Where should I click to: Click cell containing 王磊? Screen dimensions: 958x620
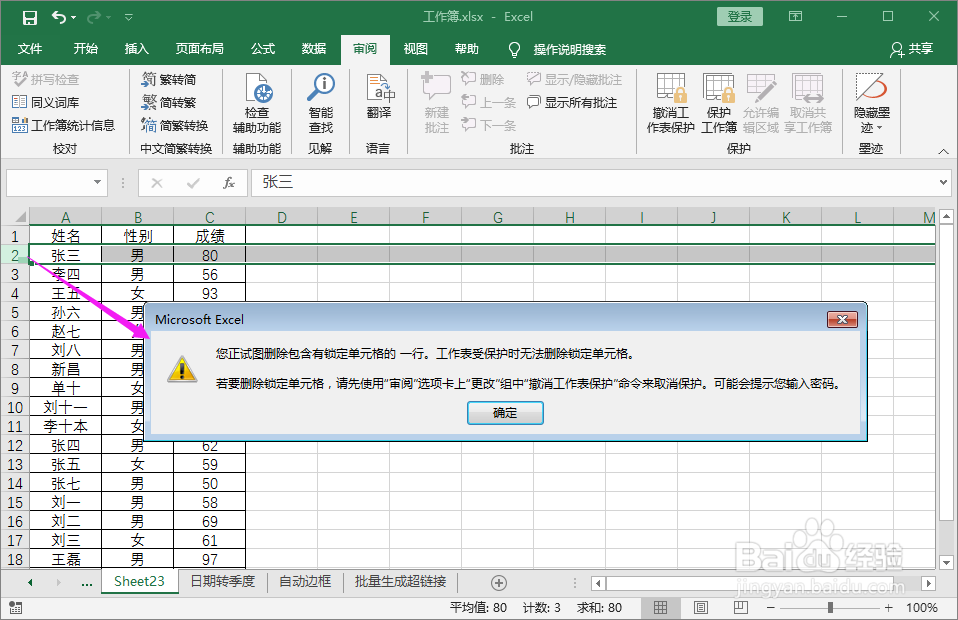pos(65,559)
